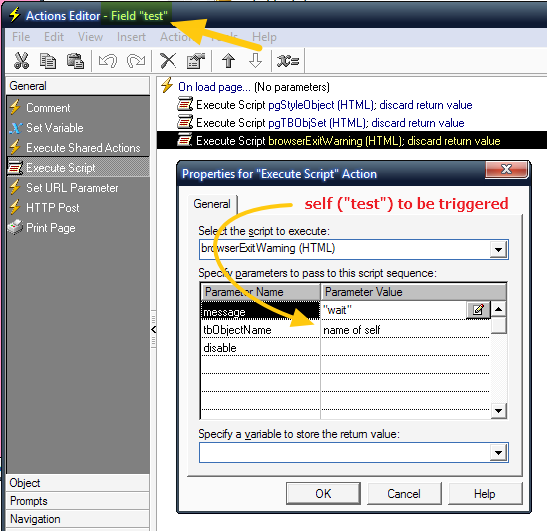Choose Set Variable in action list
This screenshot has height=531, width=547.
point(55,128)
